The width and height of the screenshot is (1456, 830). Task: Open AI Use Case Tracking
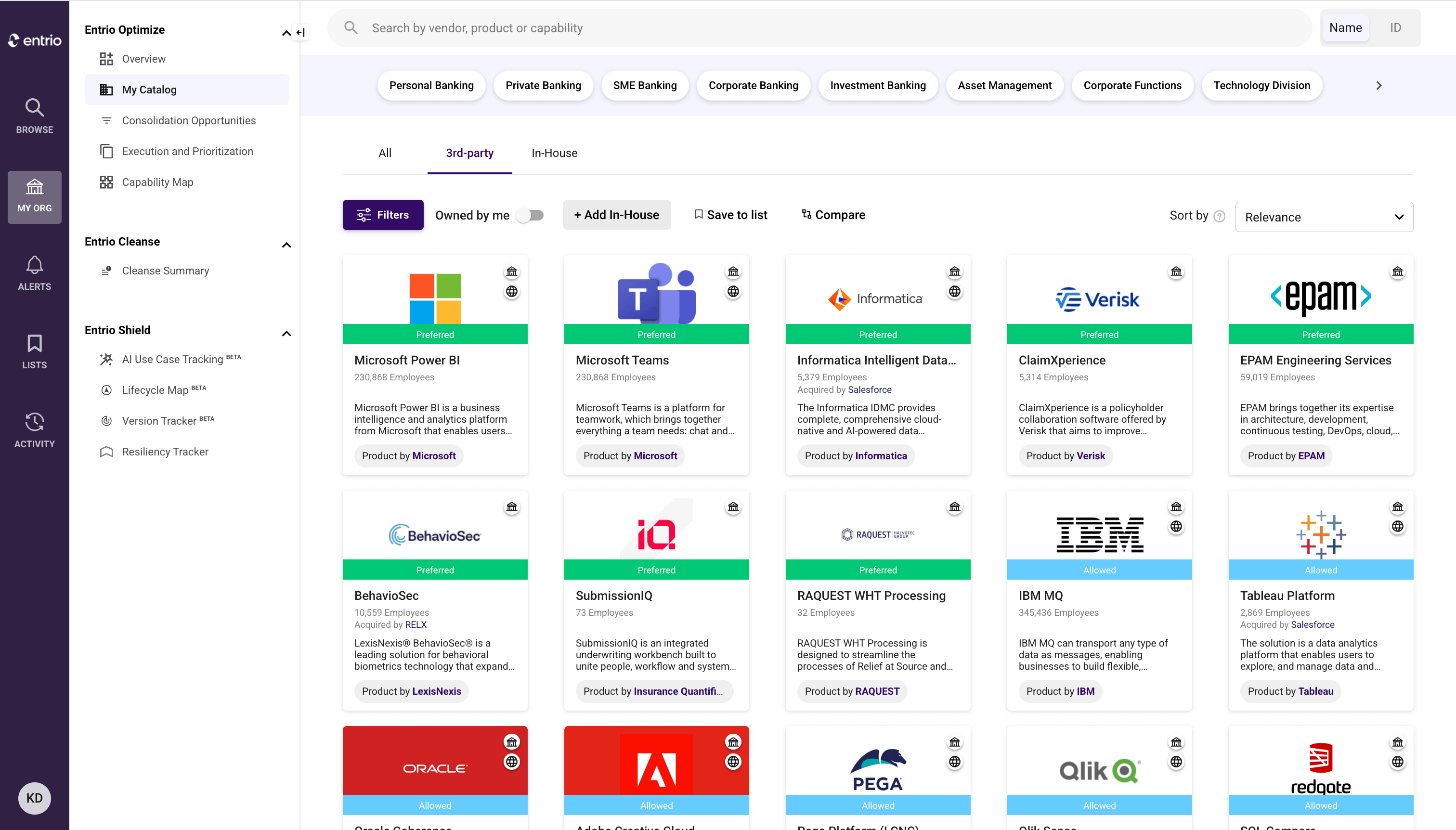click(186, 359)
